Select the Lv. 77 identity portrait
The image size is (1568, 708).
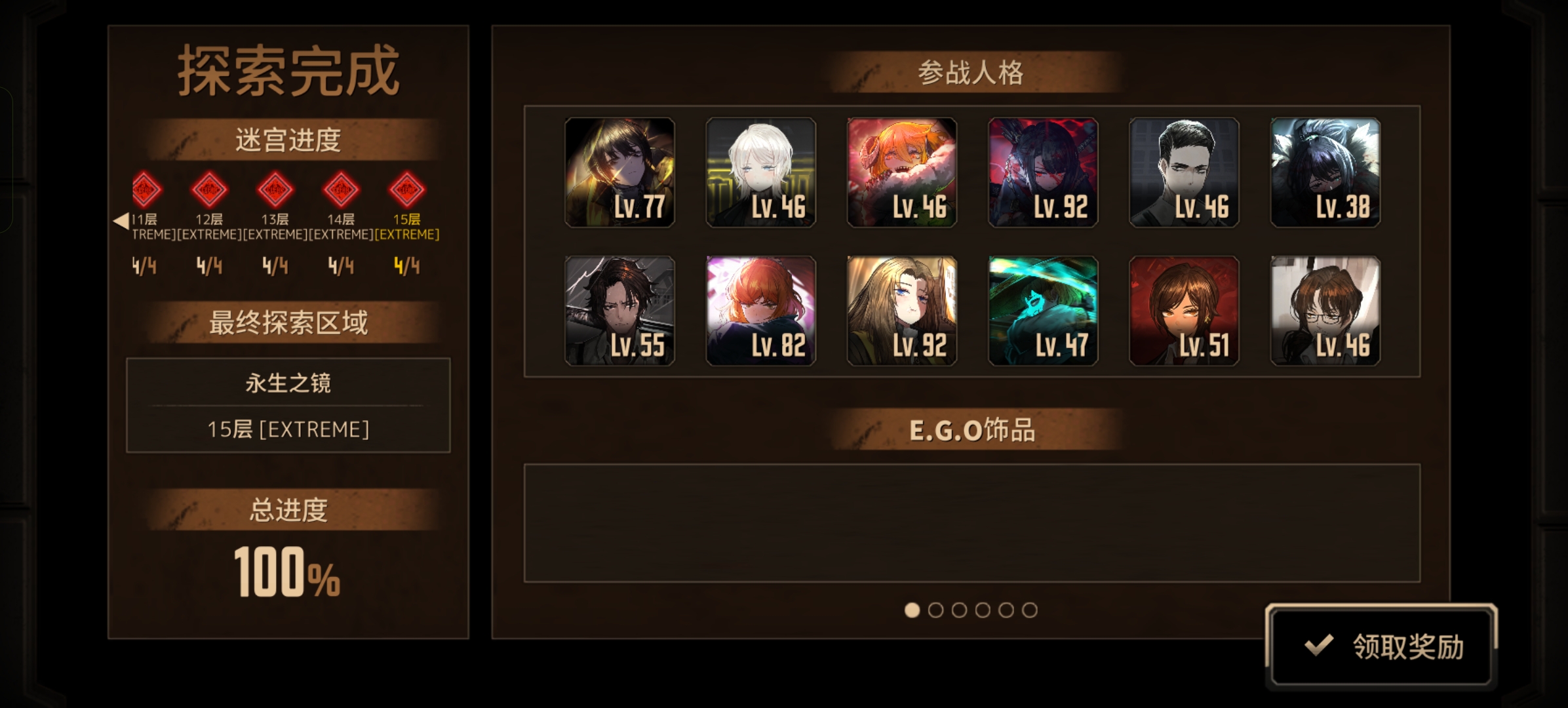point(619,172)
